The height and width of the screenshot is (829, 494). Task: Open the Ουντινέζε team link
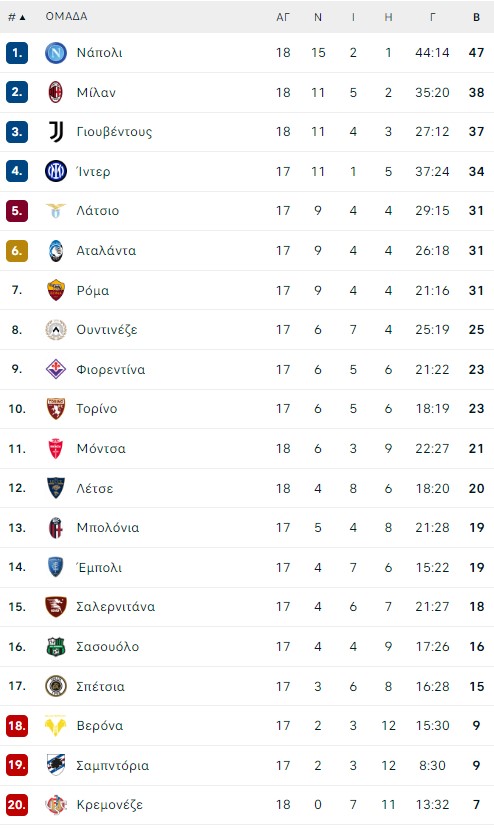tap(107, 330)
